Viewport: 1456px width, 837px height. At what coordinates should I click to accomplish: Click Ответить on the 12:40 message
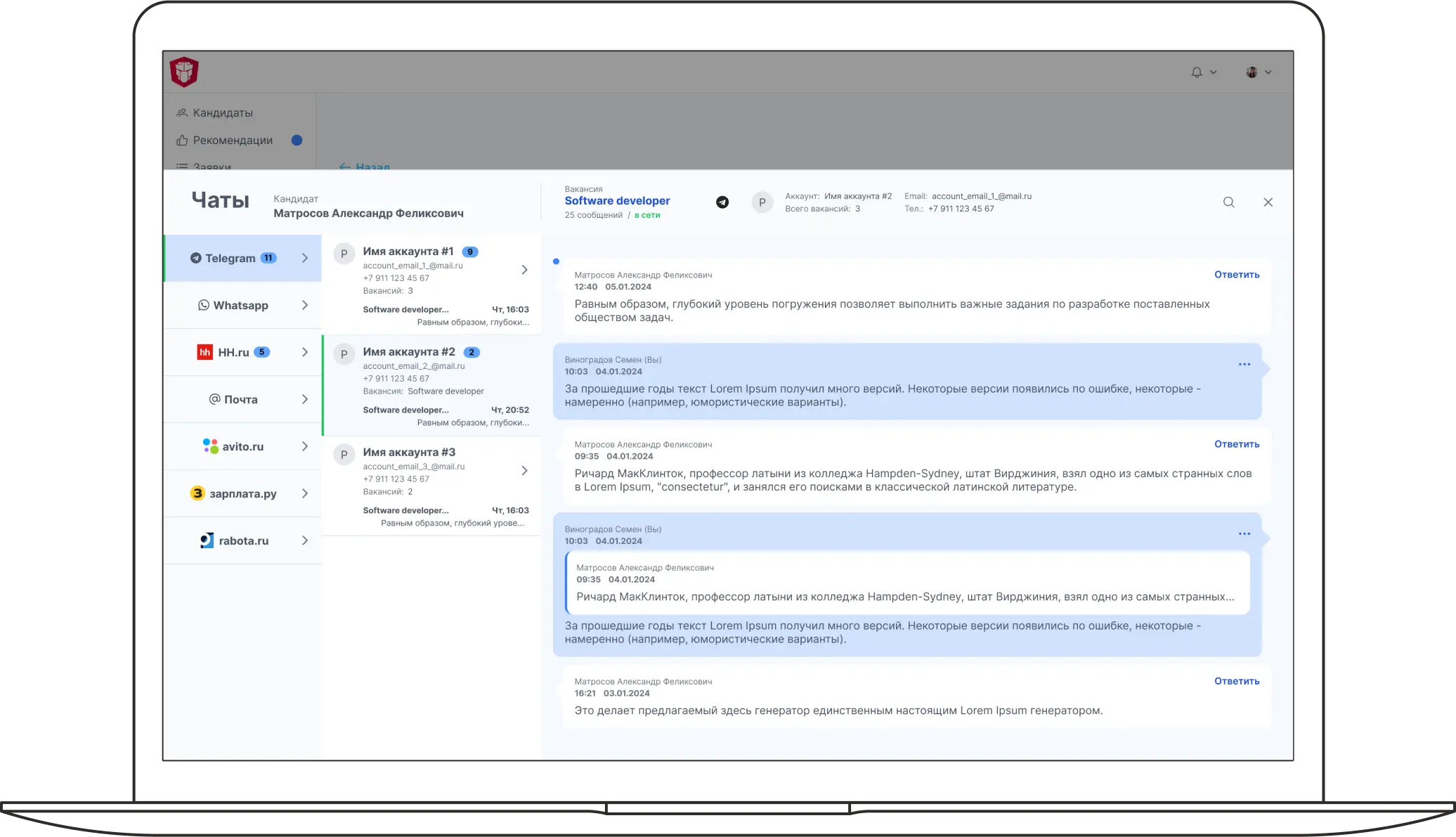point(1236,275)
